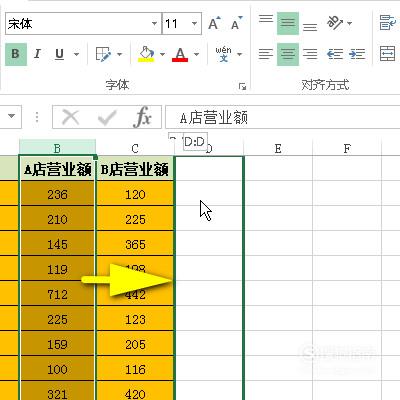Expand phonetic guide dropdown arrow

[239, 54]
